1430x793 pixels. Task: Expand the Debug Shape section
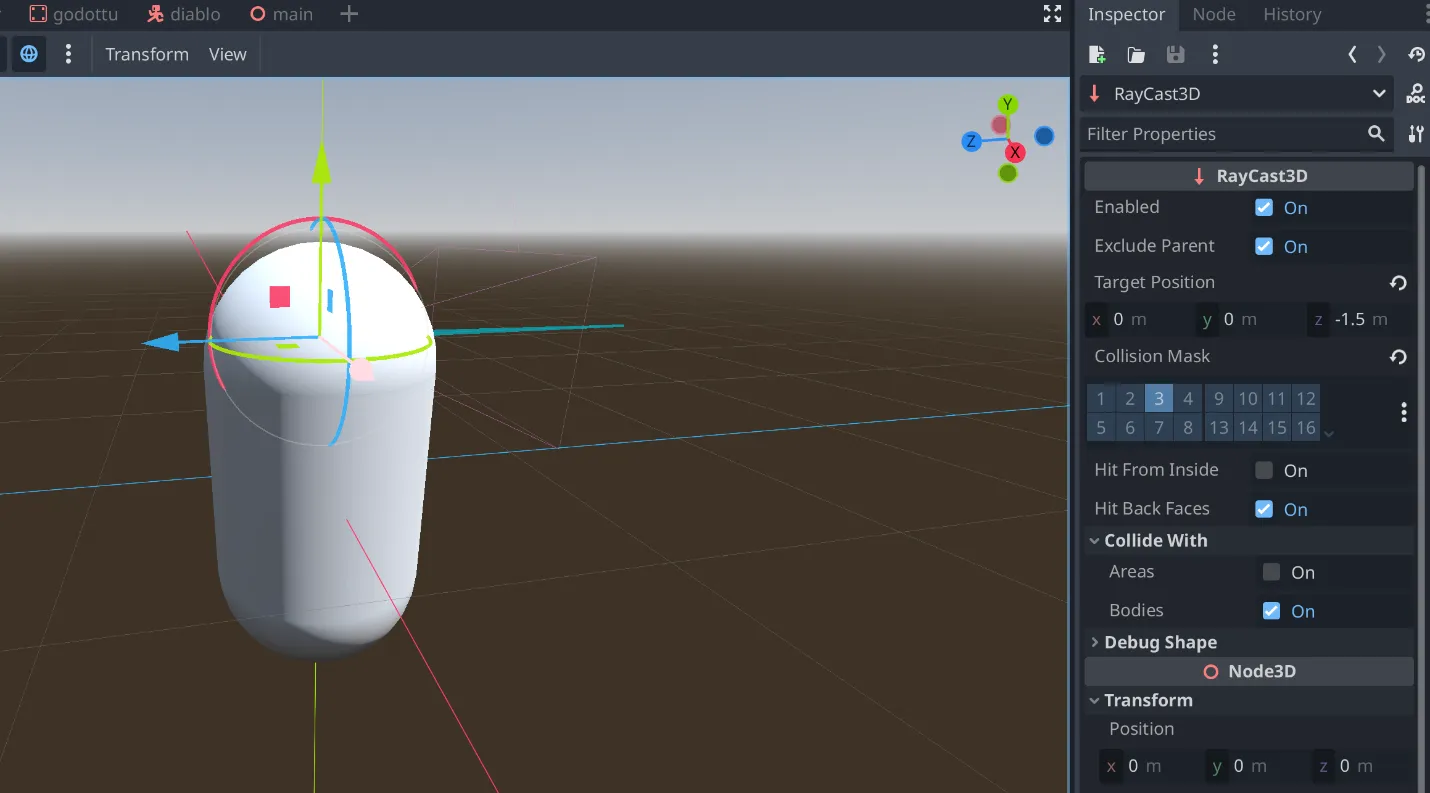pyautogui.click(x=1160, y=643)
